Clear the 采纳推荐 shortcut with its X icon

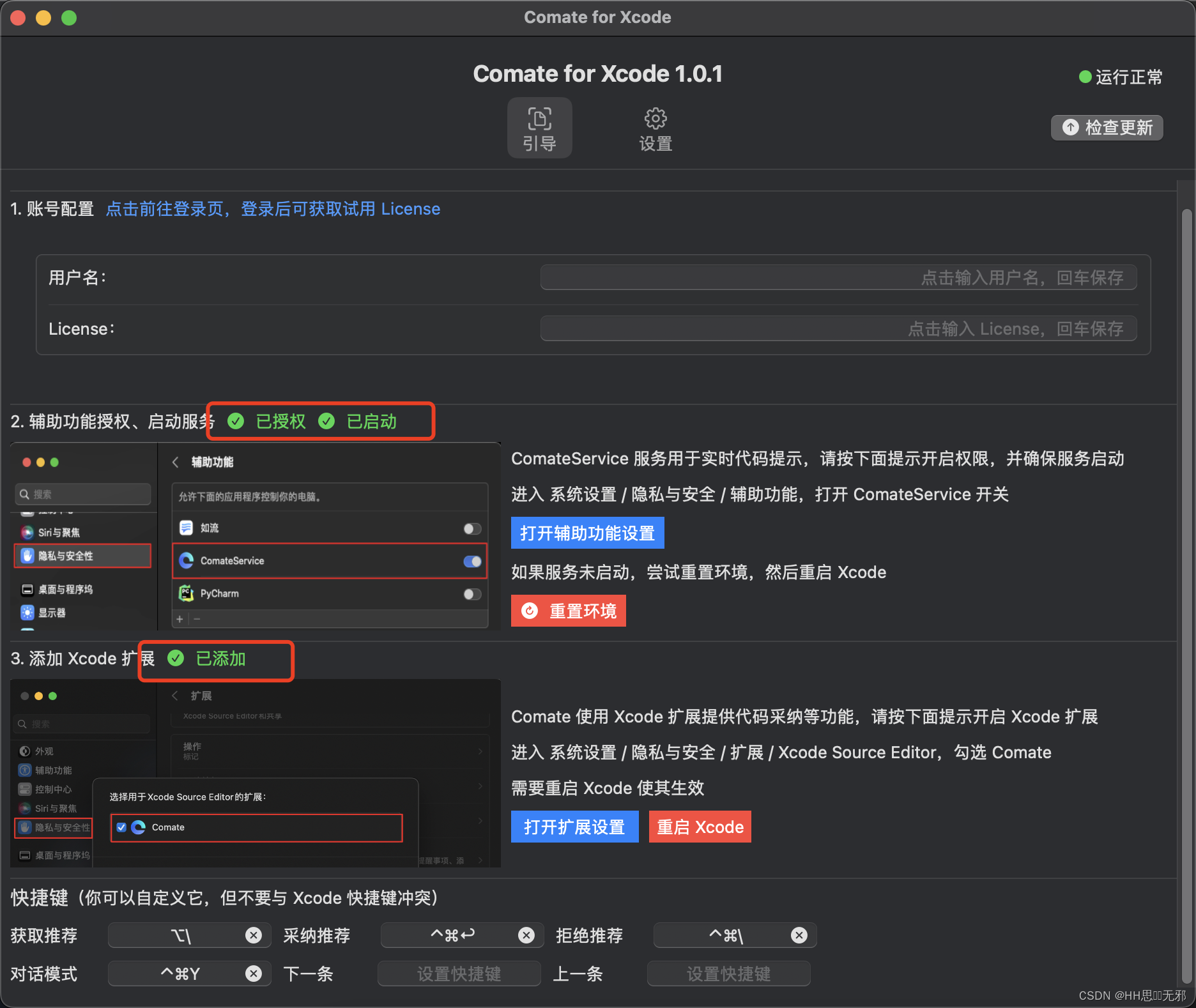[526, 935]
